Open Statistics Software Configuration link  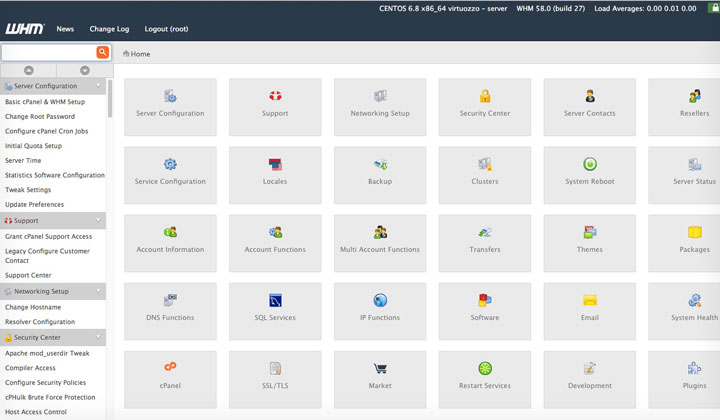pos(55,175)
